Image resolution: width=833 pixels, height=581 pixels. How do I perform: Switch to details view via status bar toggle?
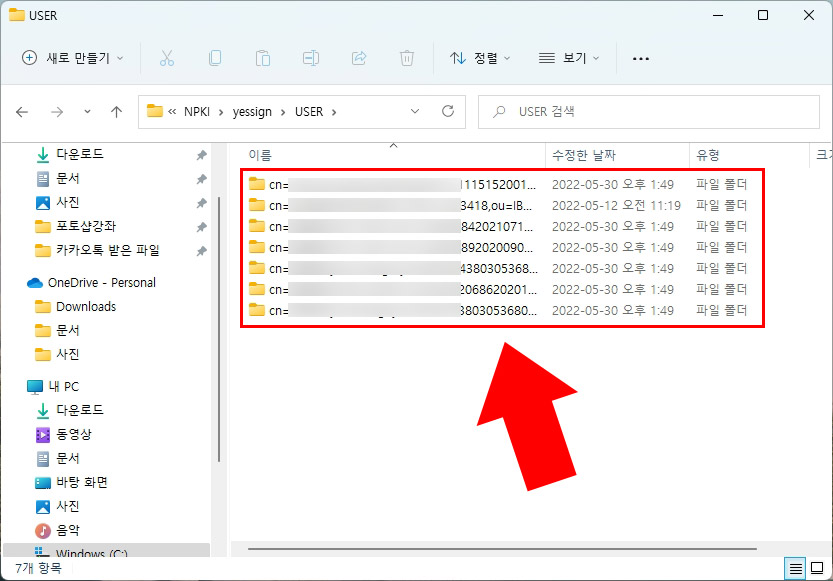click(796, 568)
